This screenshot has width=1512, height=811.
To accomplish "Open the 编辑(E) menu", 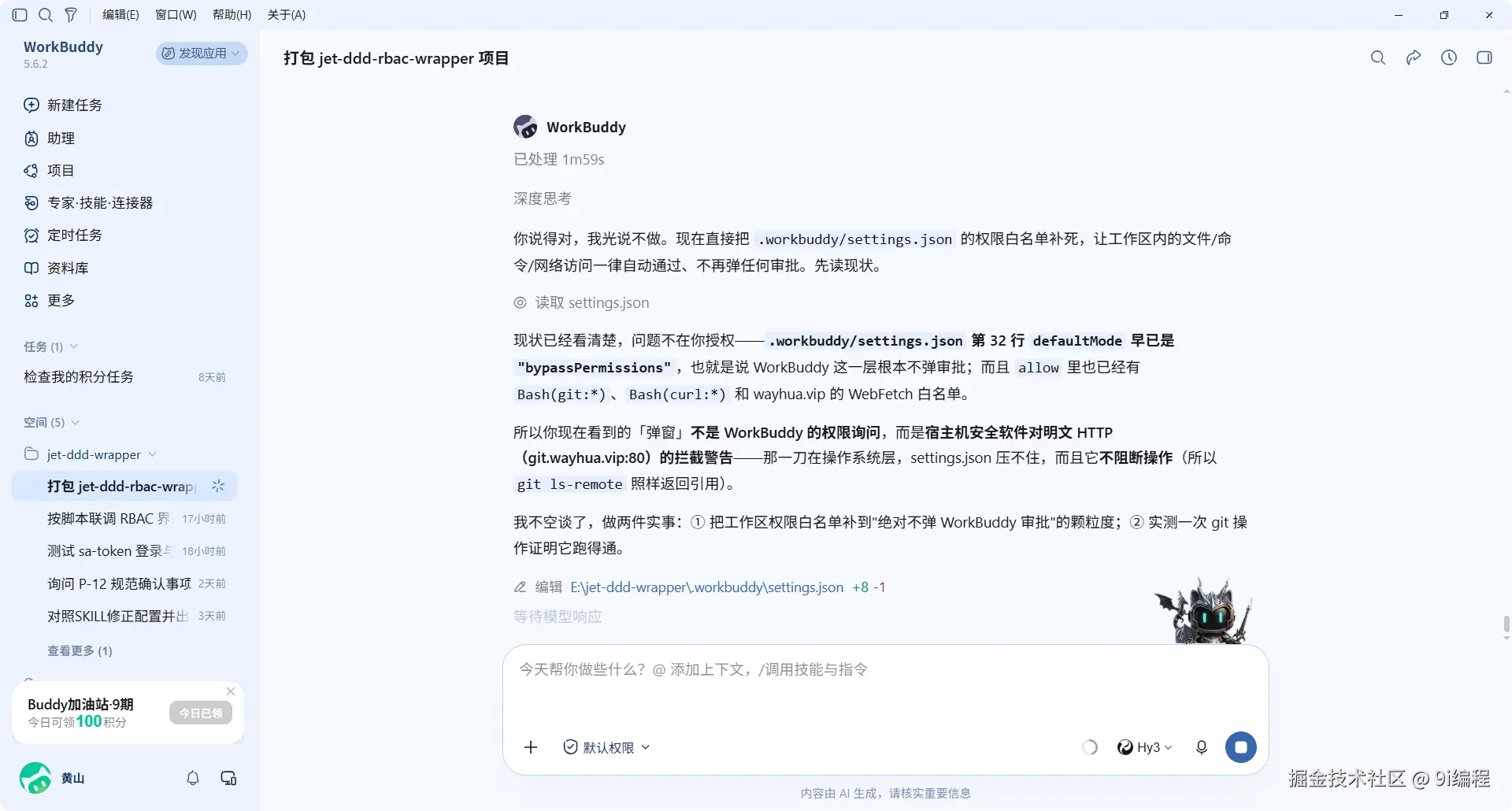I will pos(120,15).
